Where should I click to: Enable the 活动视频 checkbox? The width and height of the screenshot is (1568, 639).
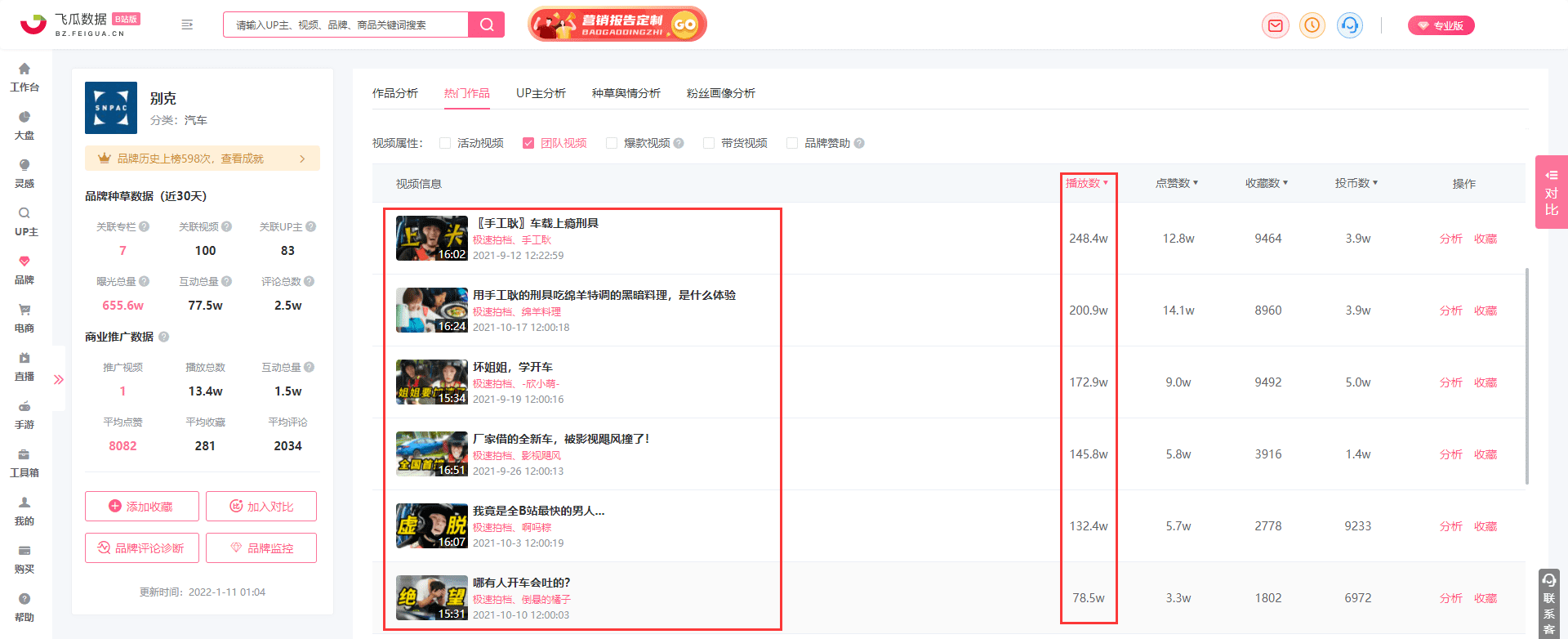tap(445, 143)
